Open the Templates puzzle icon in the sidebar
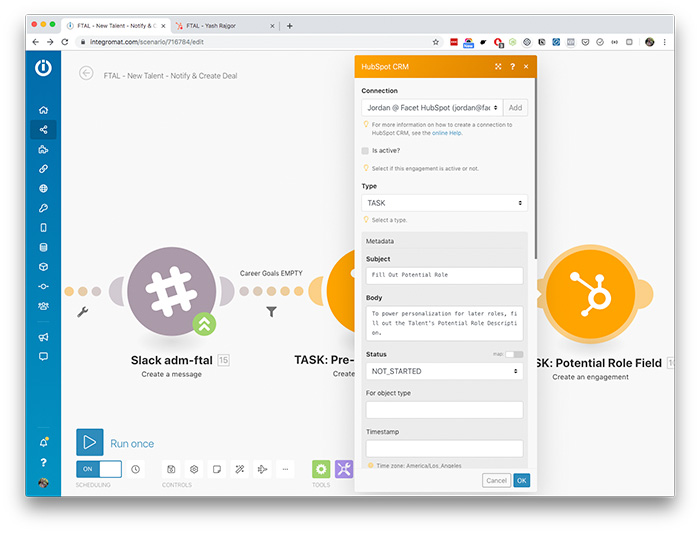The width and height of the screenshot is (700, 533). click(43, 149)
